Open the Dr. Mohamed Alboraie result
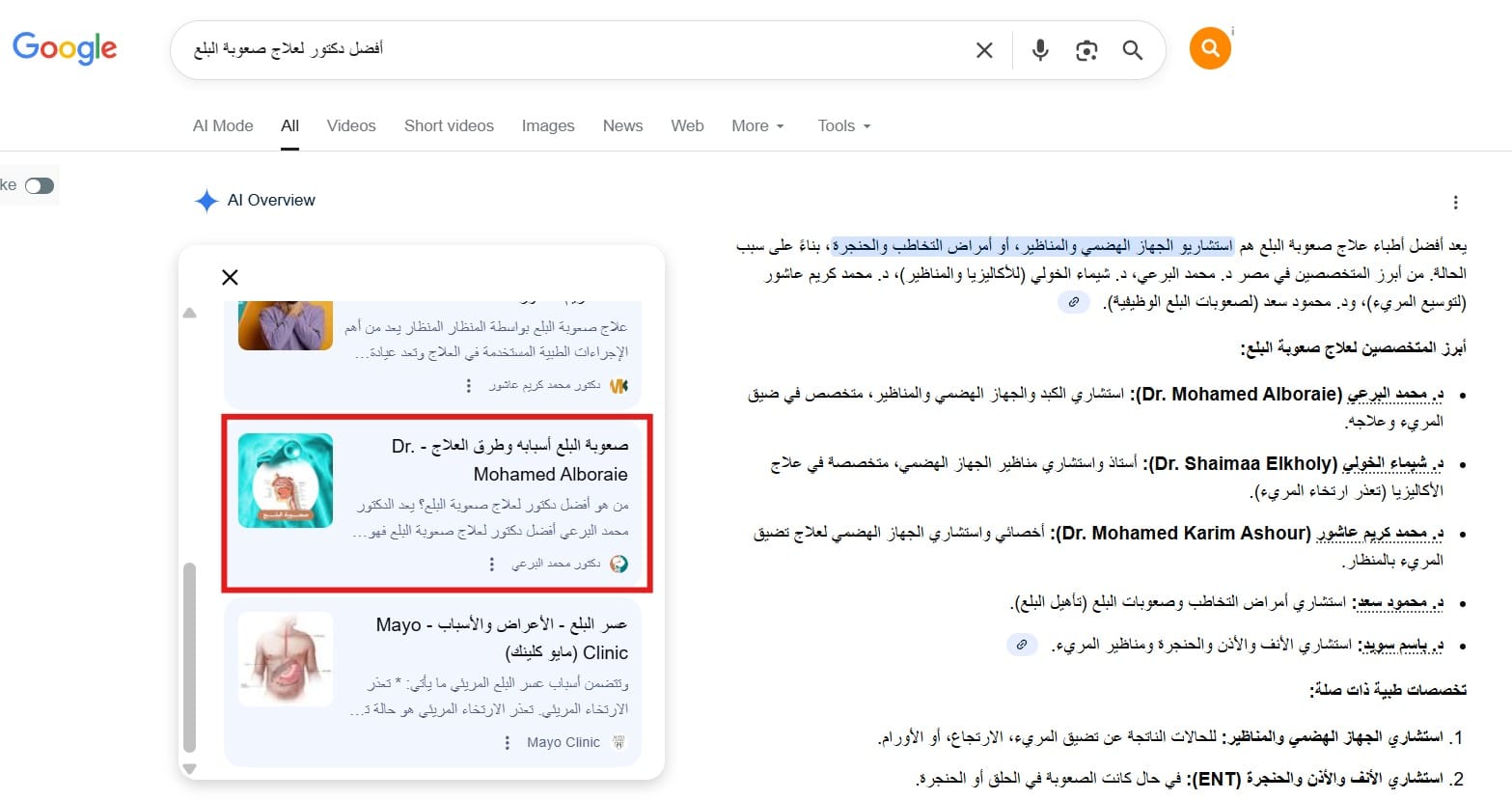The width and height of the screenshot is (1512, 800). click(509, 459)
